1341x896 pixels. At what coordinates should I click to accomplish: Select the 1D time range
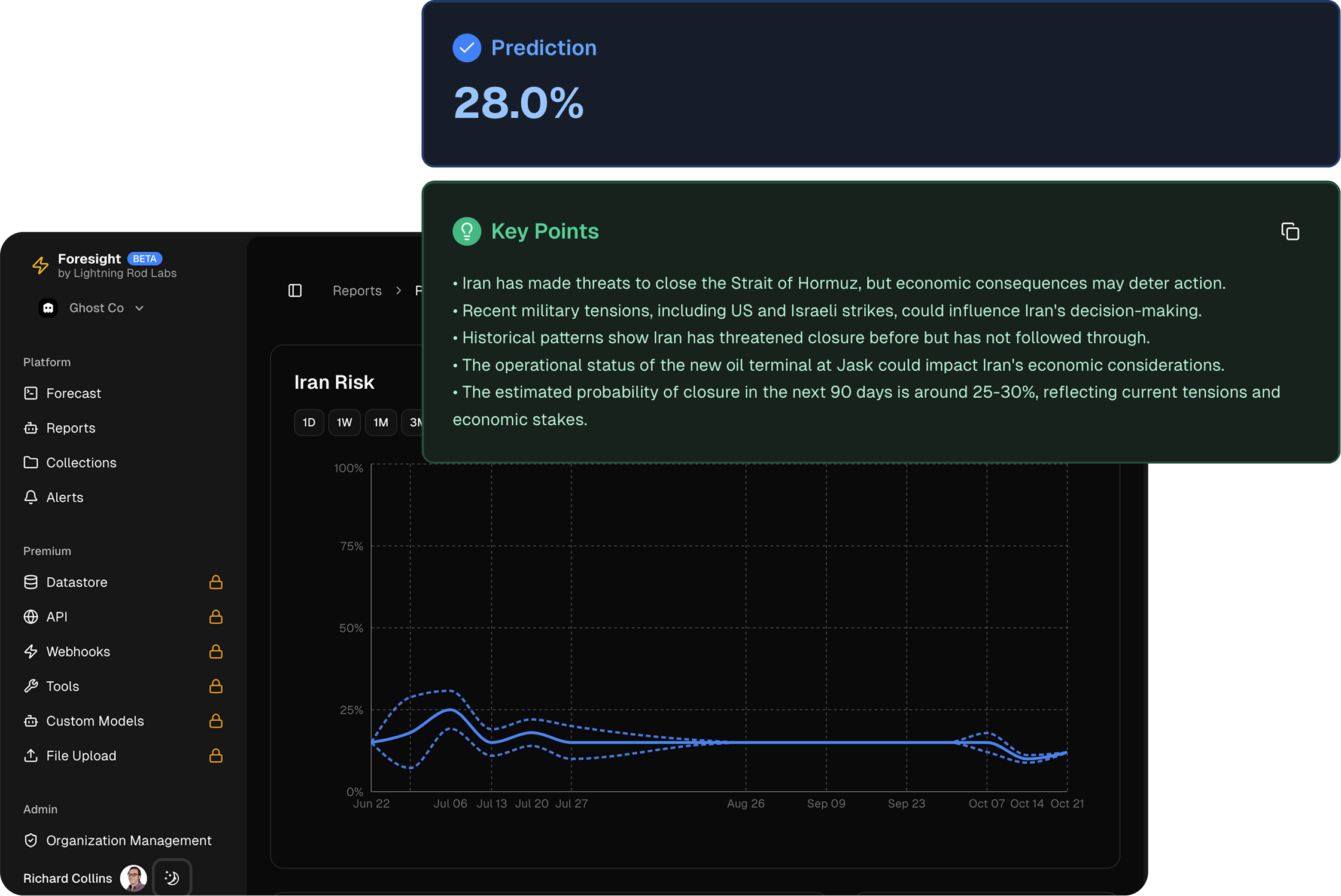(309, 422)
